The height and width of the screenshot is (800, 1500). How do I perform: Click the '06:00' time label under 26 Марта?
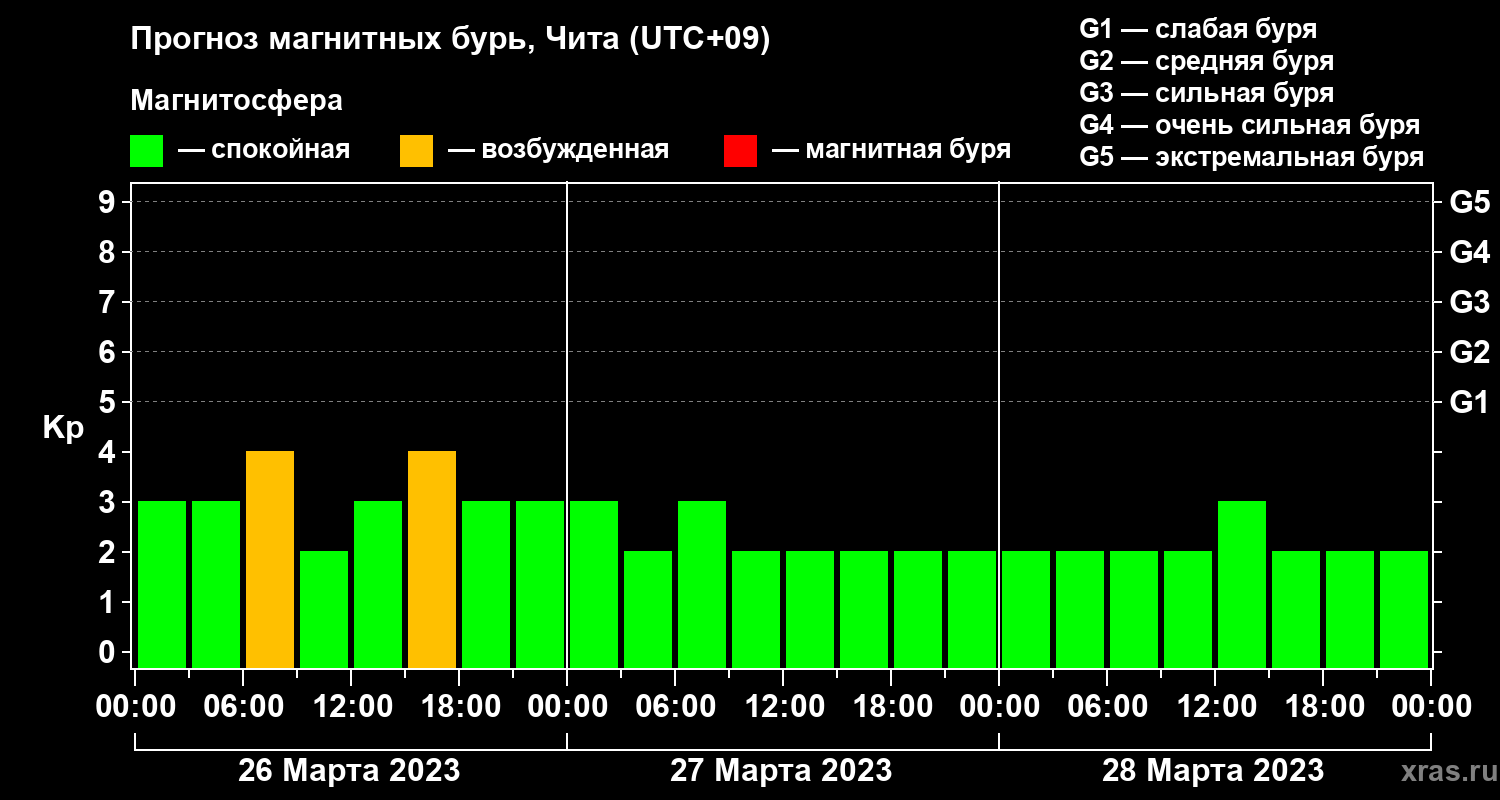243,707
